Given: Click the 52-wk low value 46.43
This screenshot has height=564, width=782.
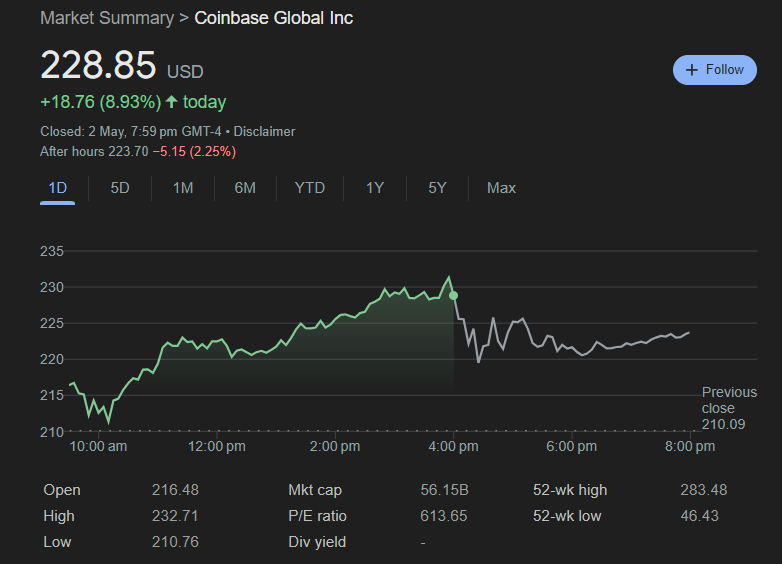Looking at the screenshot, I should (x=700, y=516).
